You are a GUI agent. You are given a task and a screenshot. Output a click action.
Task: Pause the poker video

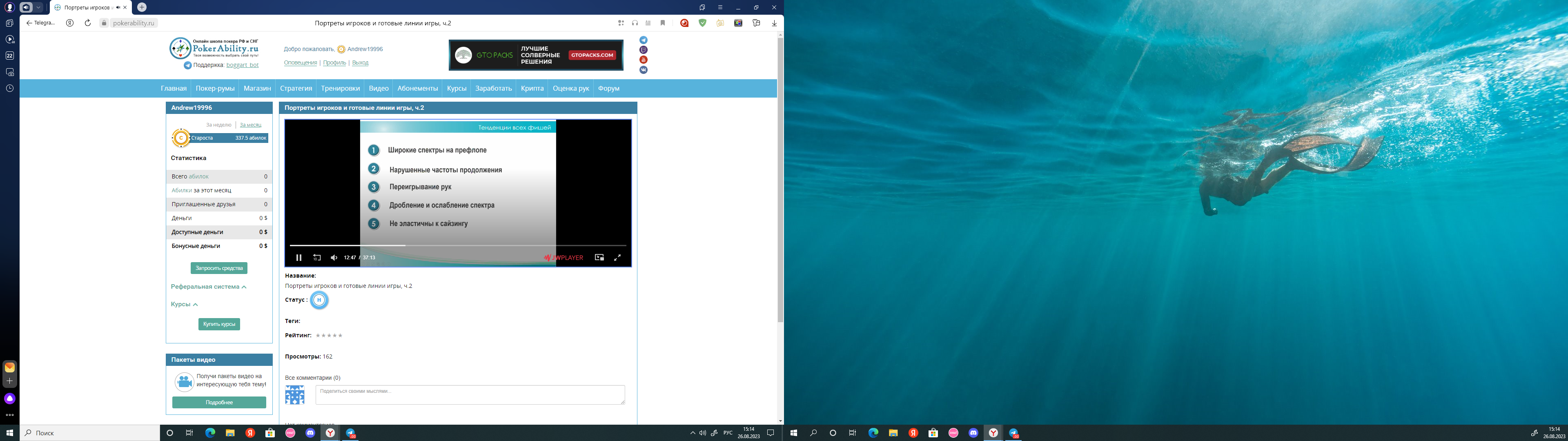pos(298,258)
